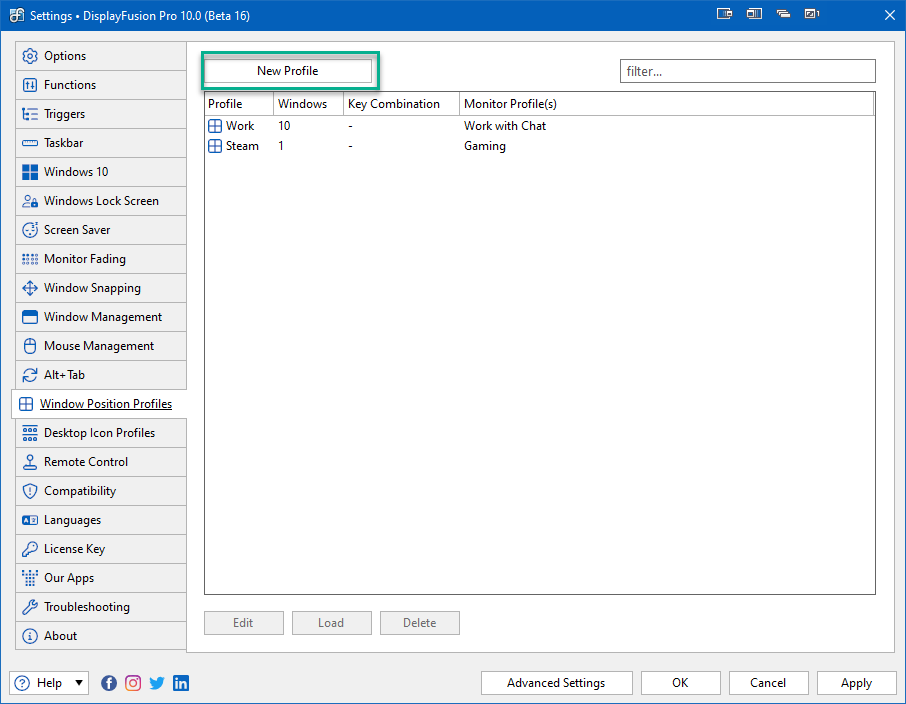The image size is (906, 704).
Task: Click the Edit button
Action: coord(243,623)
